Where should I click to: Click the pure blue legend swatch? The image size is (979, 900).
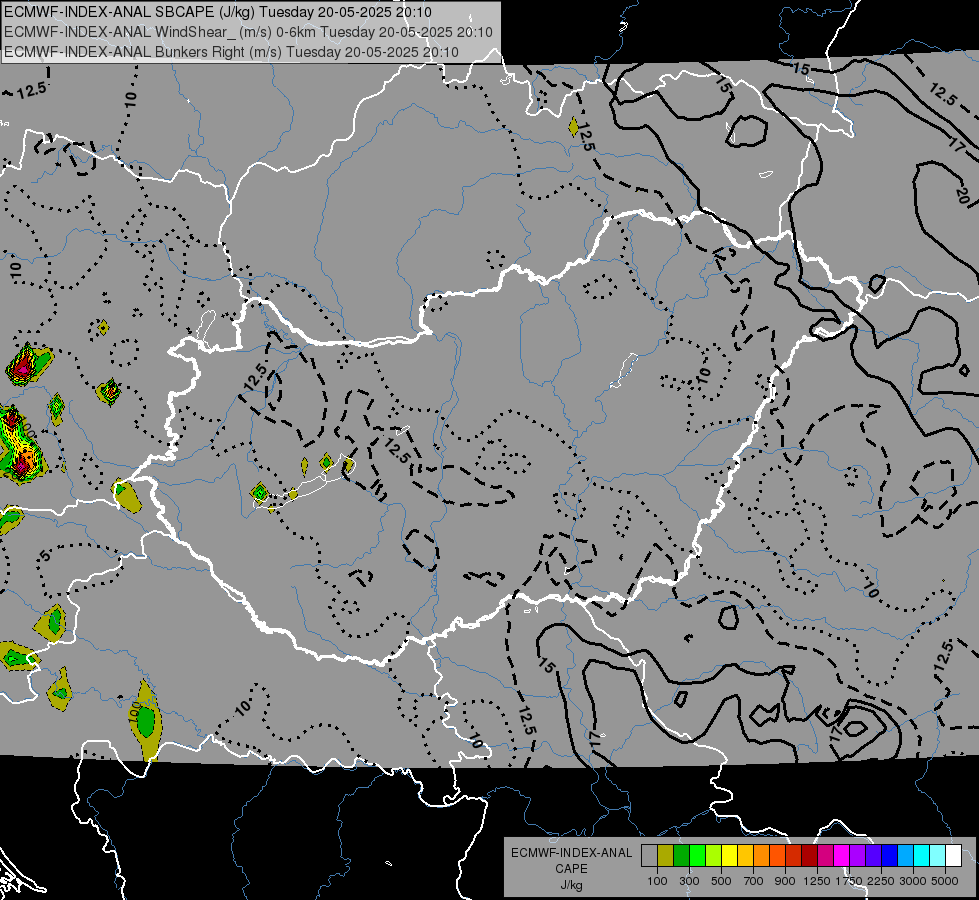[x=889, y=855]
